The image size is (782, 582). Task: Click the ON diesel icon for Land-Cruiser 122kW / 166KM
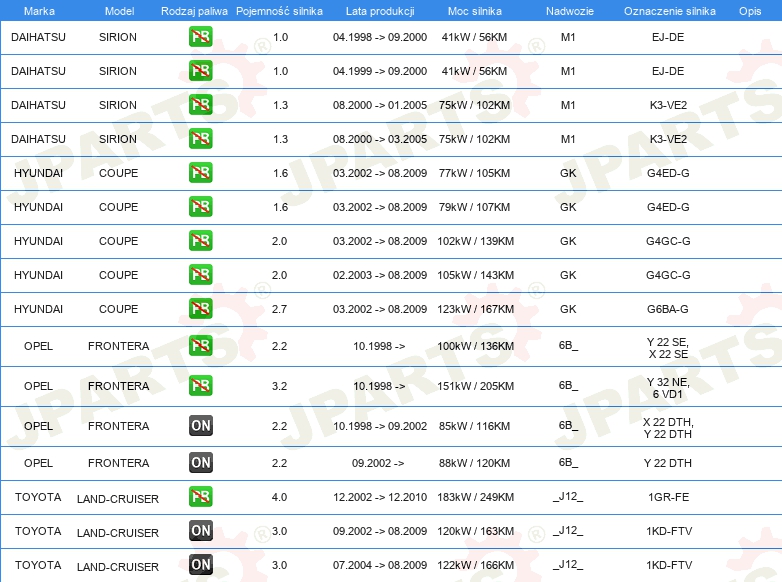click(x=200, y=565)
